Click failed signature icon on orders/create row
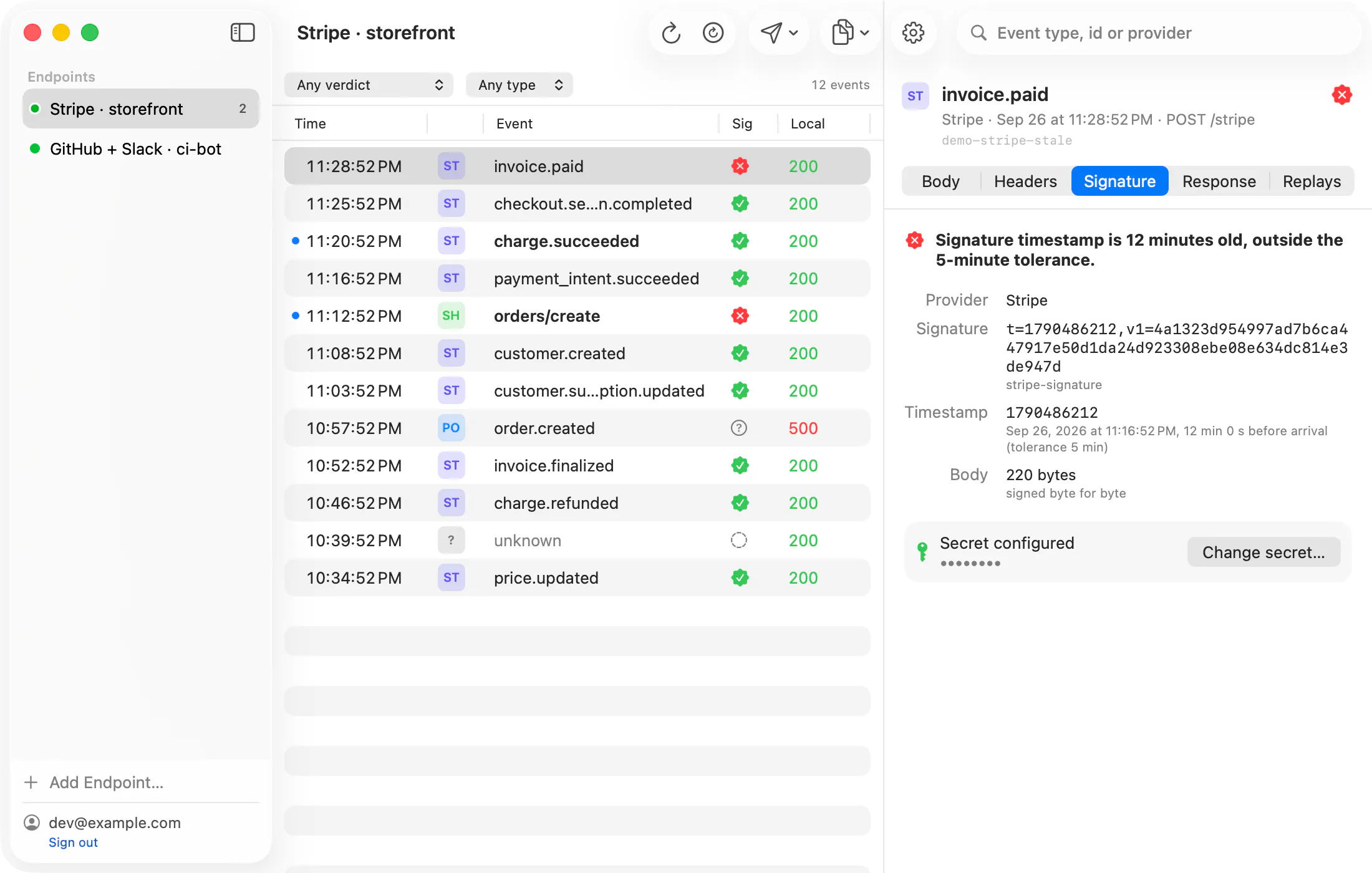 pyautogui.click(x=740, y=316)
